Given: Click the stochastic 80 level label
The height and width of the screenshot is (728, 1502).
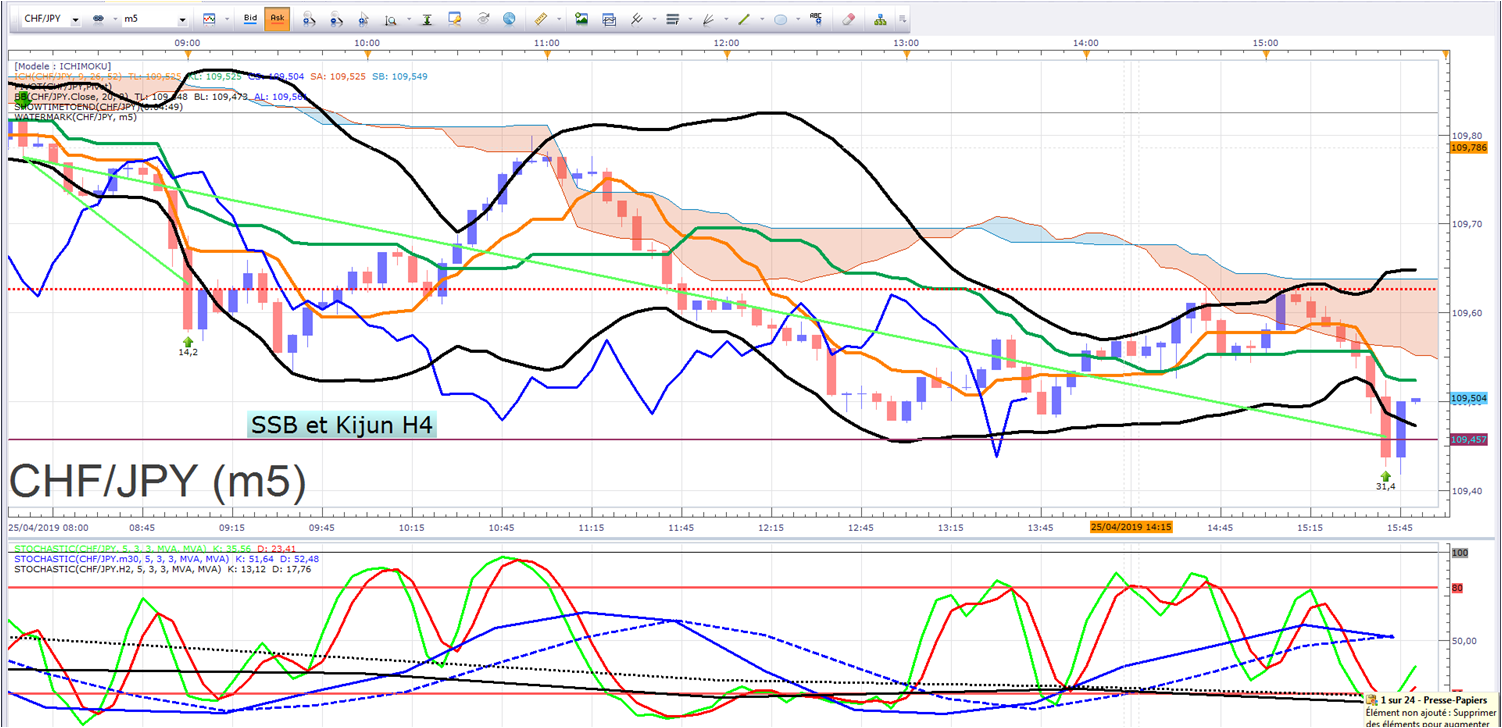Looking at the screenshot, I should (x=1457, y=588).
